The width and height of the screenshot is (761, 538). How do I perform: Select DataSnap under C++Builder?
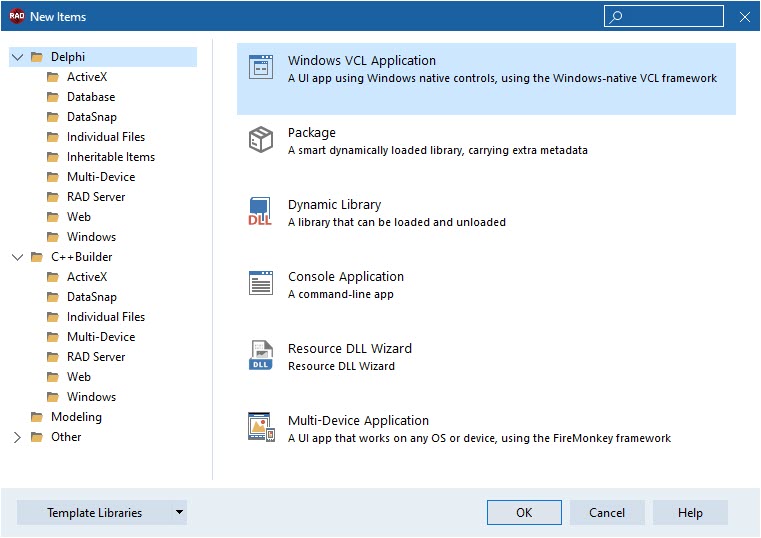pyautogui.click(x=92, y=297)
